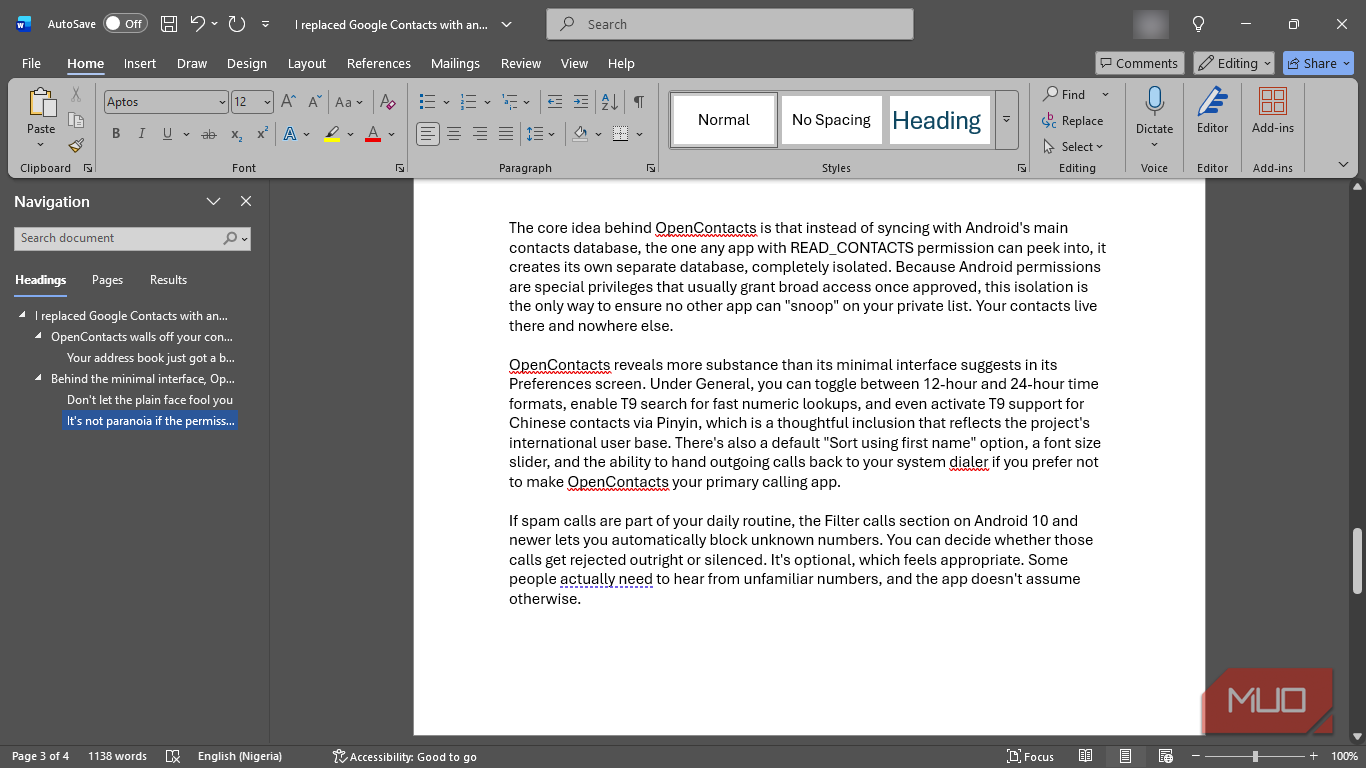Go to heading 'Don't let the plain face fool you'

150,400
